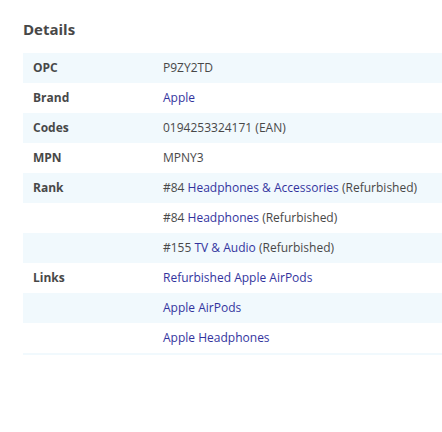Open Headphones & Accessories rank link
This screenshot has height=432, width=442.
click(263, 188)
